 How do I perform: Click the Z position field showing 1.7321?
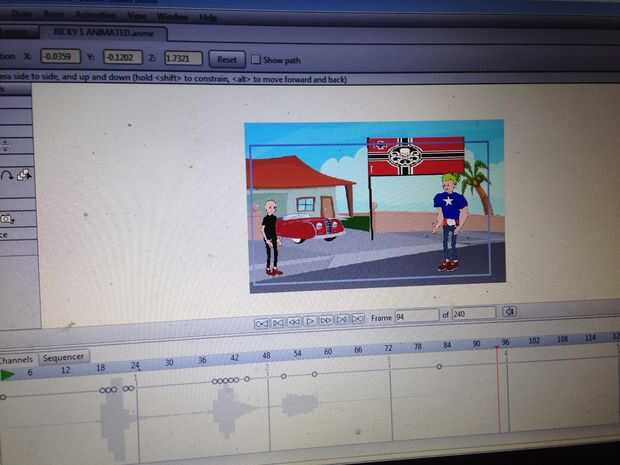pyautogui.click(x=183, y=58)
